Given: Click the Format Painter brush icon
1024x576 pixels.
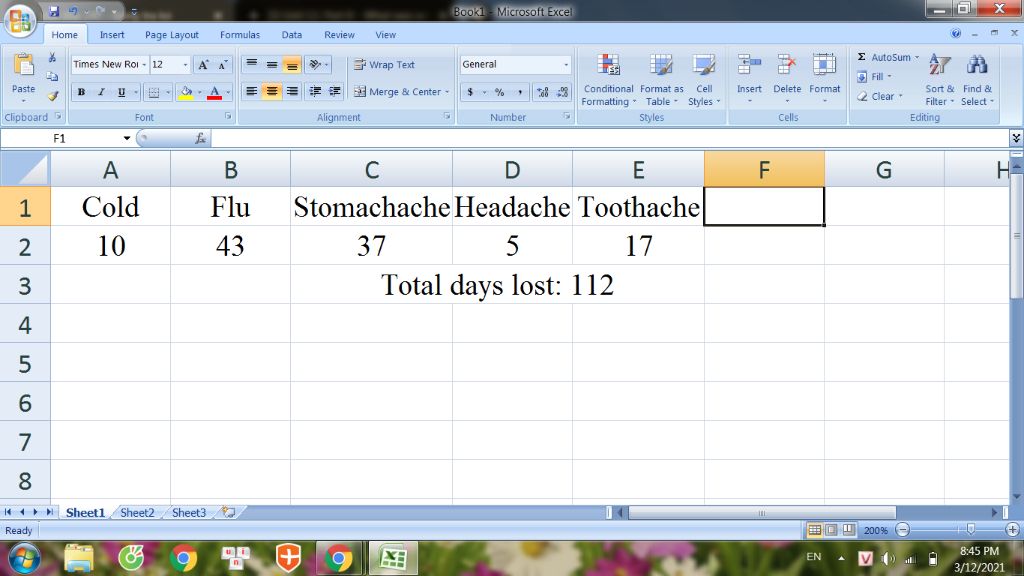Looking at the screenshot, I should click(x=52, y=95).
